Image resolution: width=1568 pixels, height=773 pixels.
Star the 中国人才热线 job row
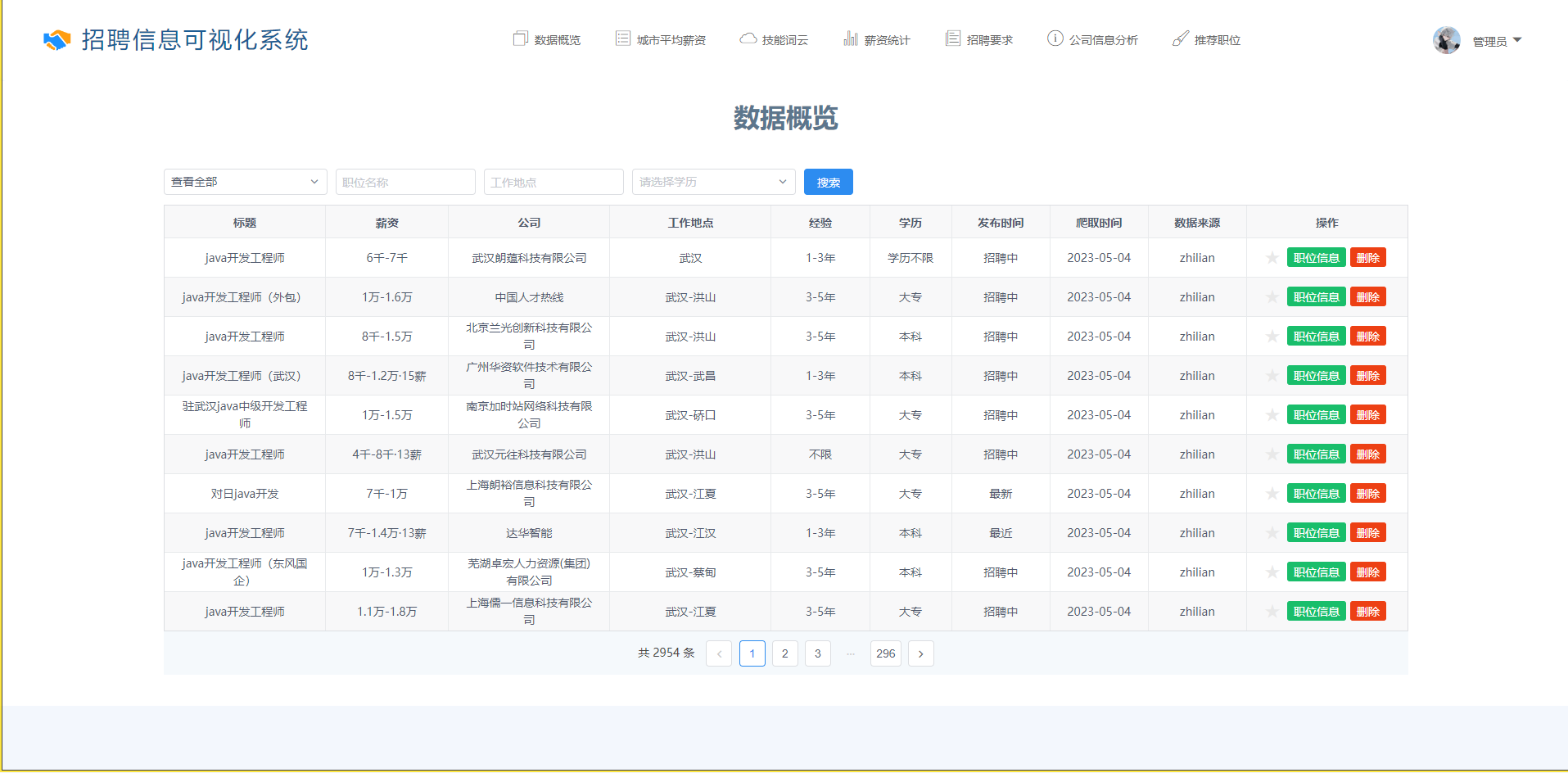click(x=1272, y=297)
